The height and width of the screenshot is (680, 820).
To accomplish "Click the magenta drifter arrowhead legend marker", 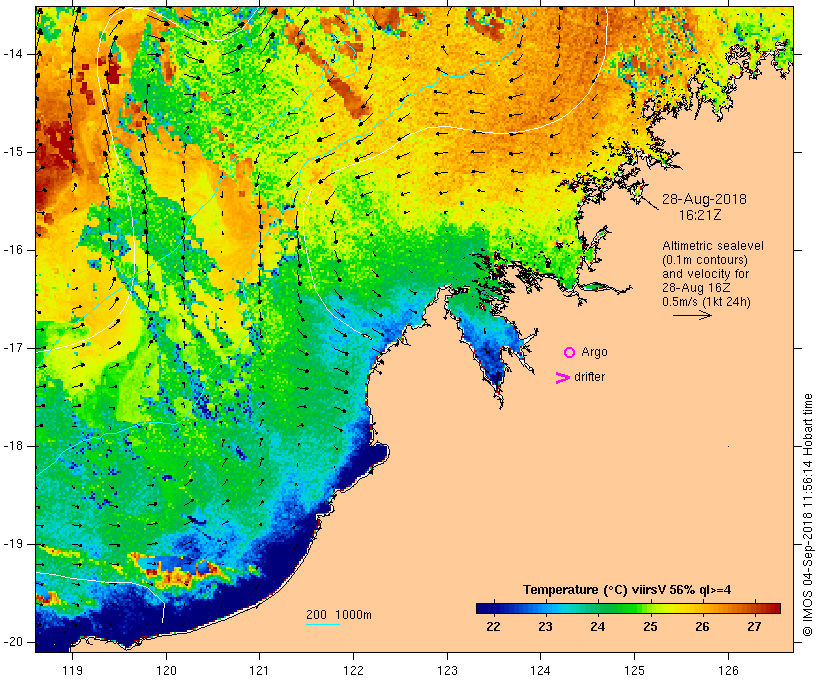I will point(562,378).
